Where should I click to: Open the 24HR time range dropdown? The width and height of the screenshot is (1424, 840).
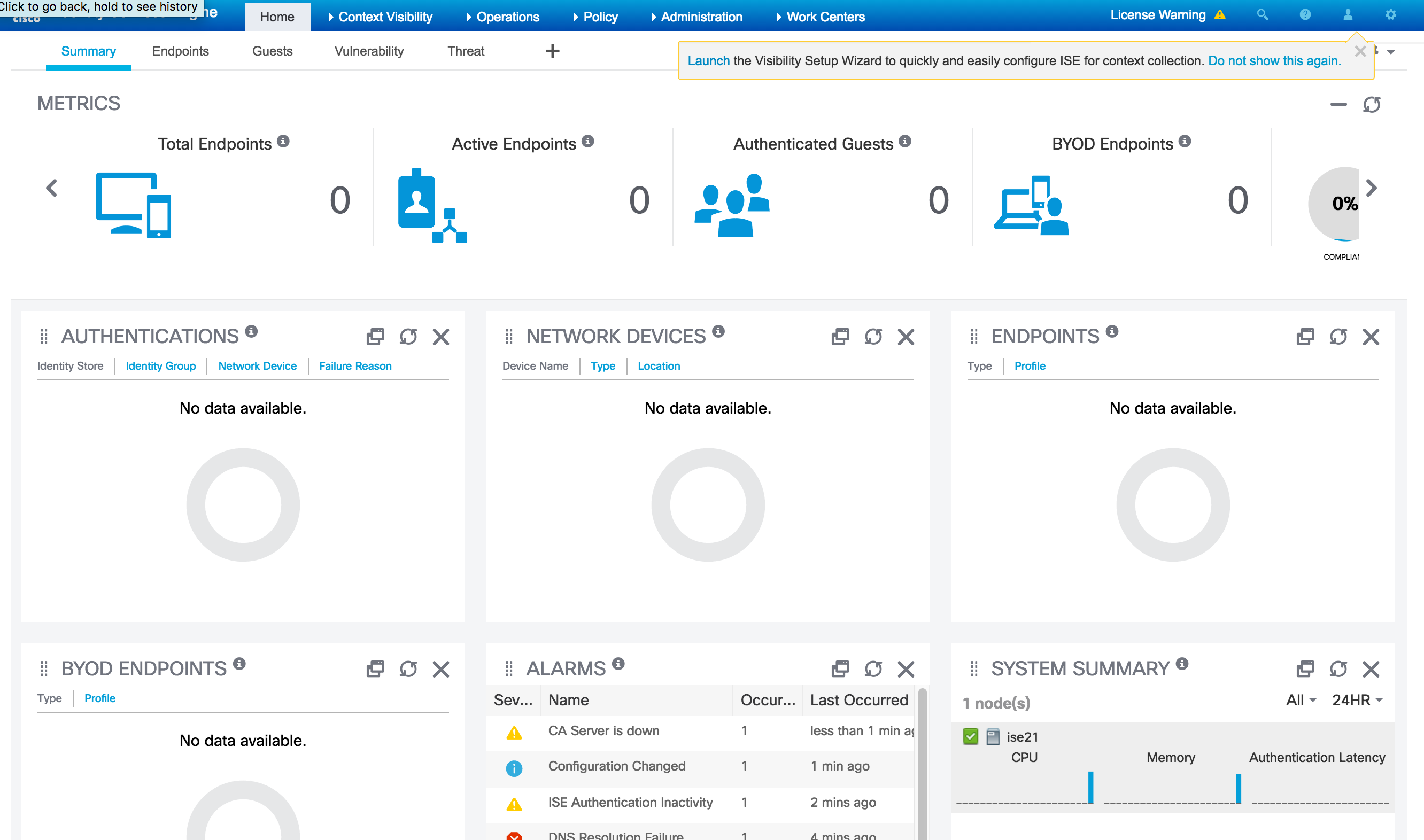[1358, 700]
